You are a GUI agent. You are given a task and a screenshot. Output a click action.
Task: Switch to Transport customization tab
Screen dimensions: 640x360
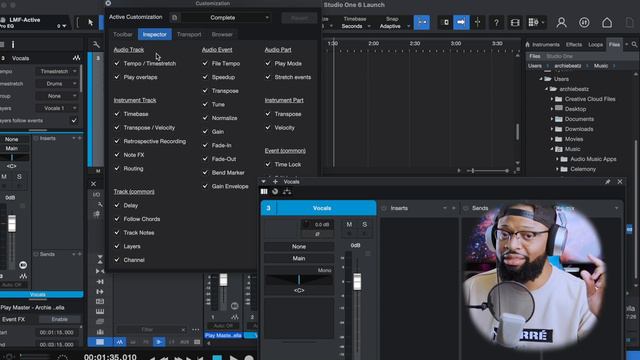[189, 34]
